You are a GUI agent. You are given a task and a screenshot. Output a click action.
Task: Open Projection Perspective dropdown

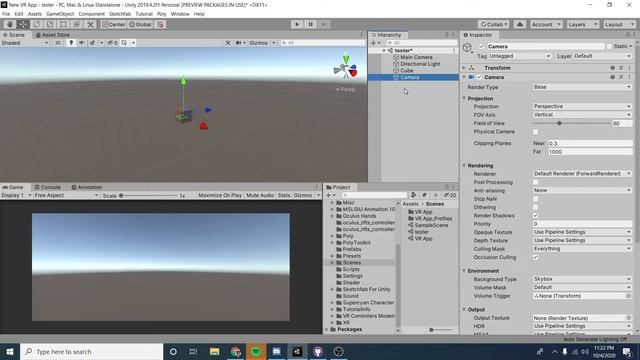(582, 107)
